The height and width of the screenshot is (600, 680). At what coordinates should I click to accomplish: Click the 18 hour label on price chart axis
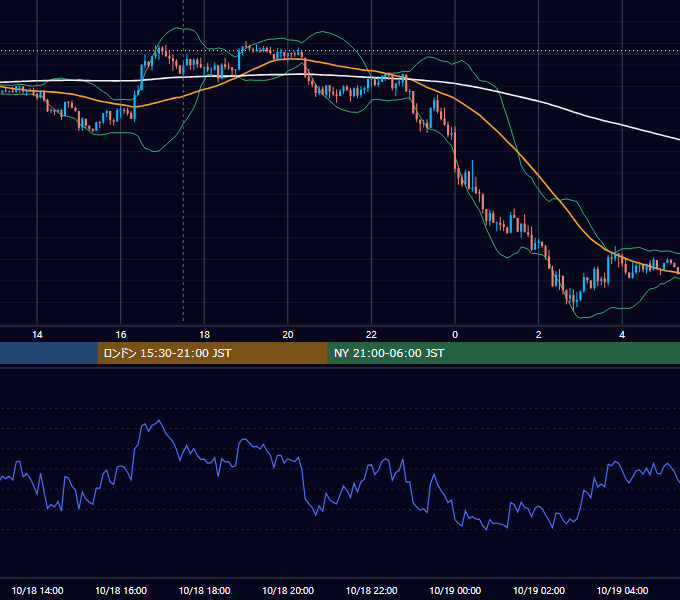pyautogui.click(x=204, y=335)
